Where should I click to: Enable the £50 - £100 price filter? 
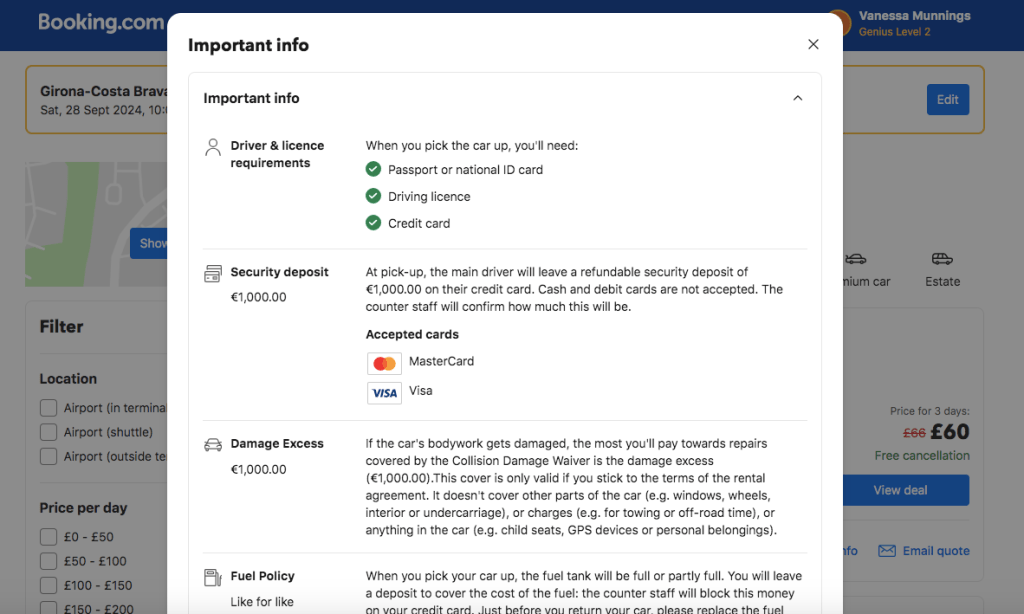pos(48,561)
